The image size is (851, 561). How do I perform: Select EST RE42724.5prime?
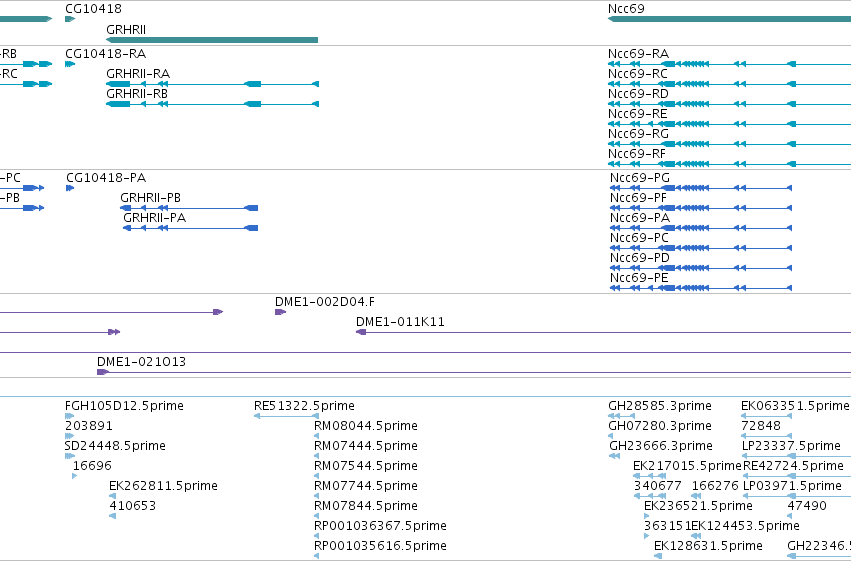click(x=793, y=466)
